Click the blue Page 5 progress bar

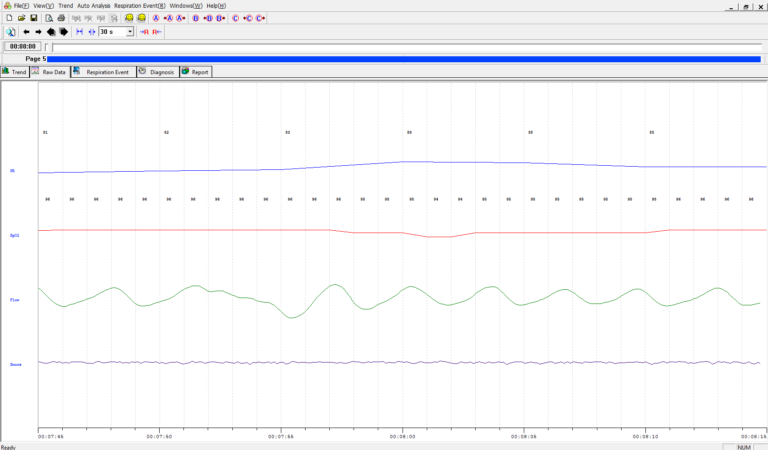tap(400, 59)
